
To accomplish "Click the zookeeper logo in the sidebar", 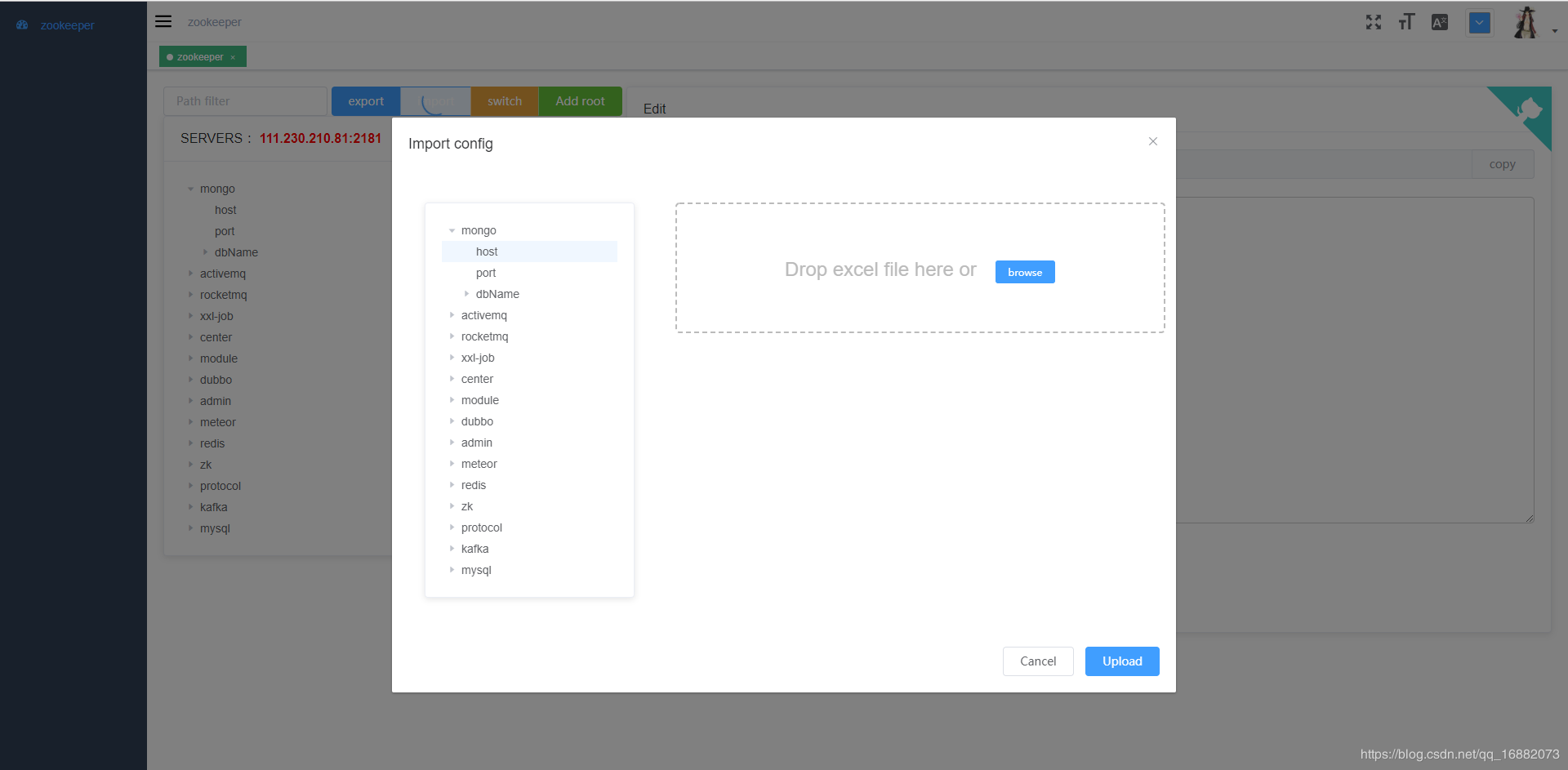I will pyautogui.click(x=57, y=24).
